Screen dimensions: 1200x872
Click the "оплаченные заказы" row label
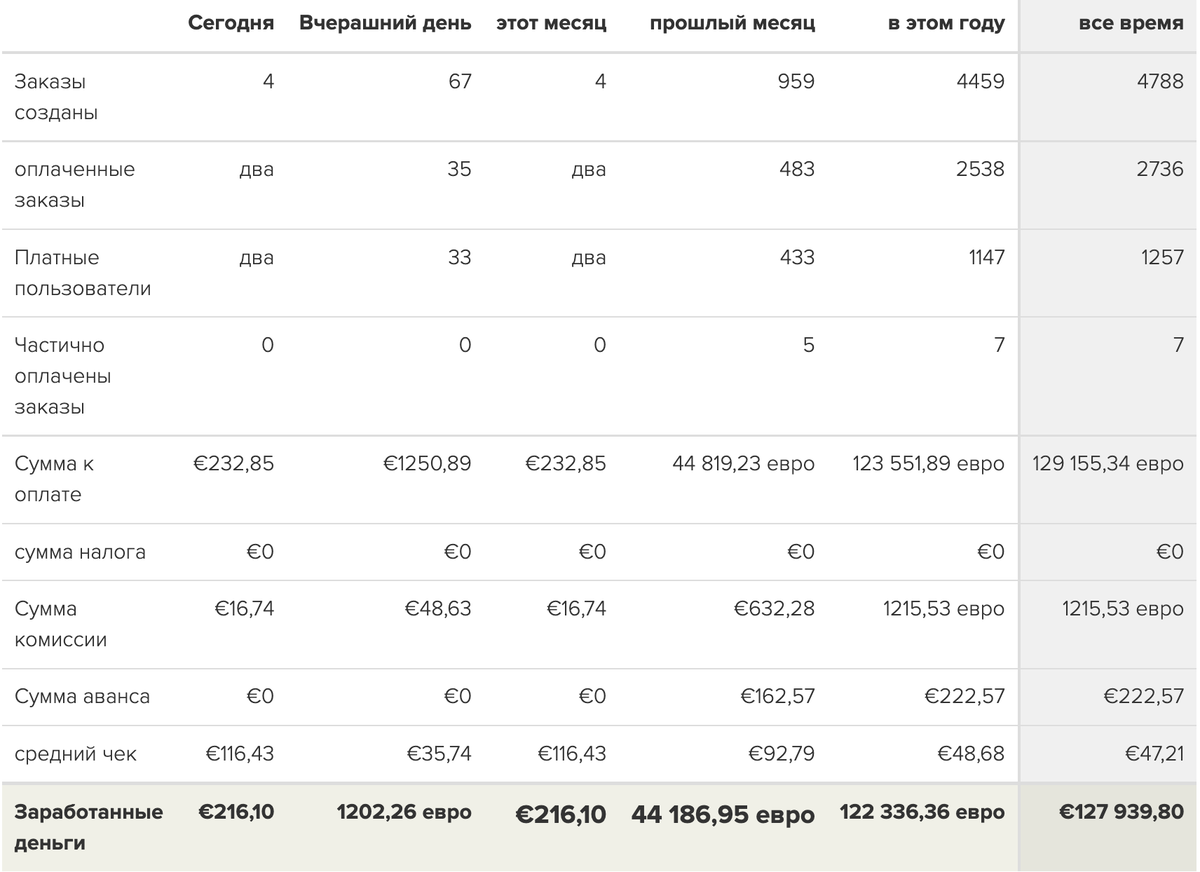74,185
